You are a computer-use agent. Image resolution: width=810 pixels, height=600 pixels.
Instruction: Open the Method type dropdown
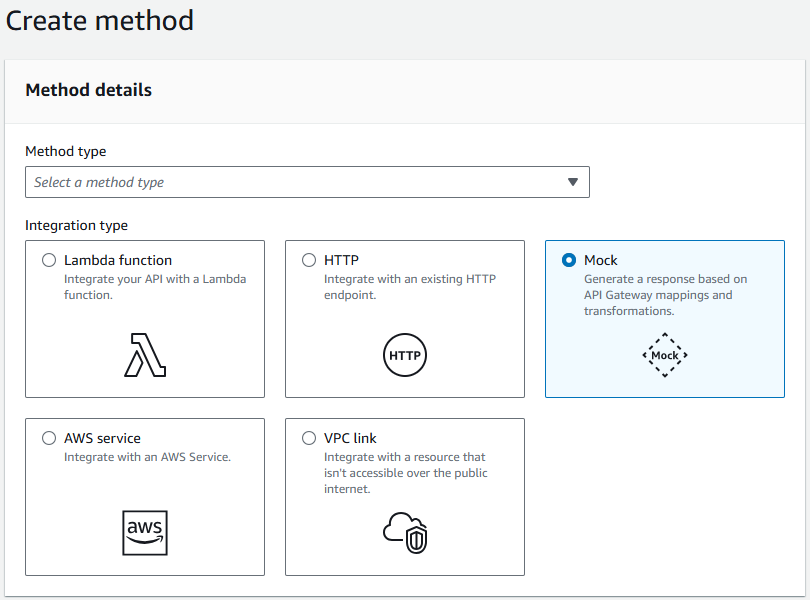click(x=307, y=182)
